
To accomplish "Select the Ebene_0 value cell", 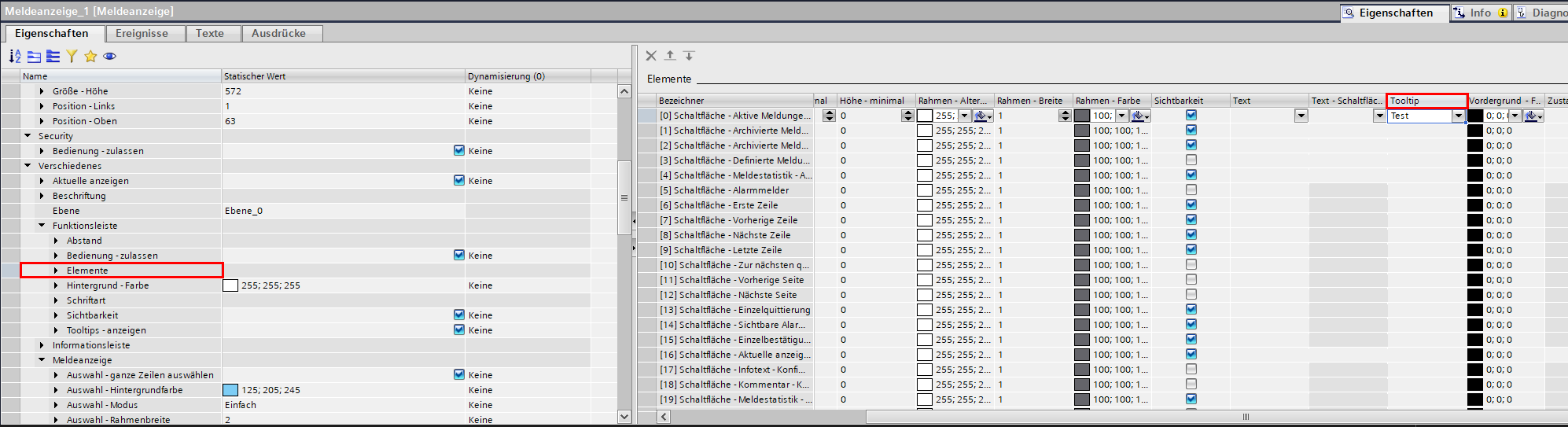I will click(343, 211).
